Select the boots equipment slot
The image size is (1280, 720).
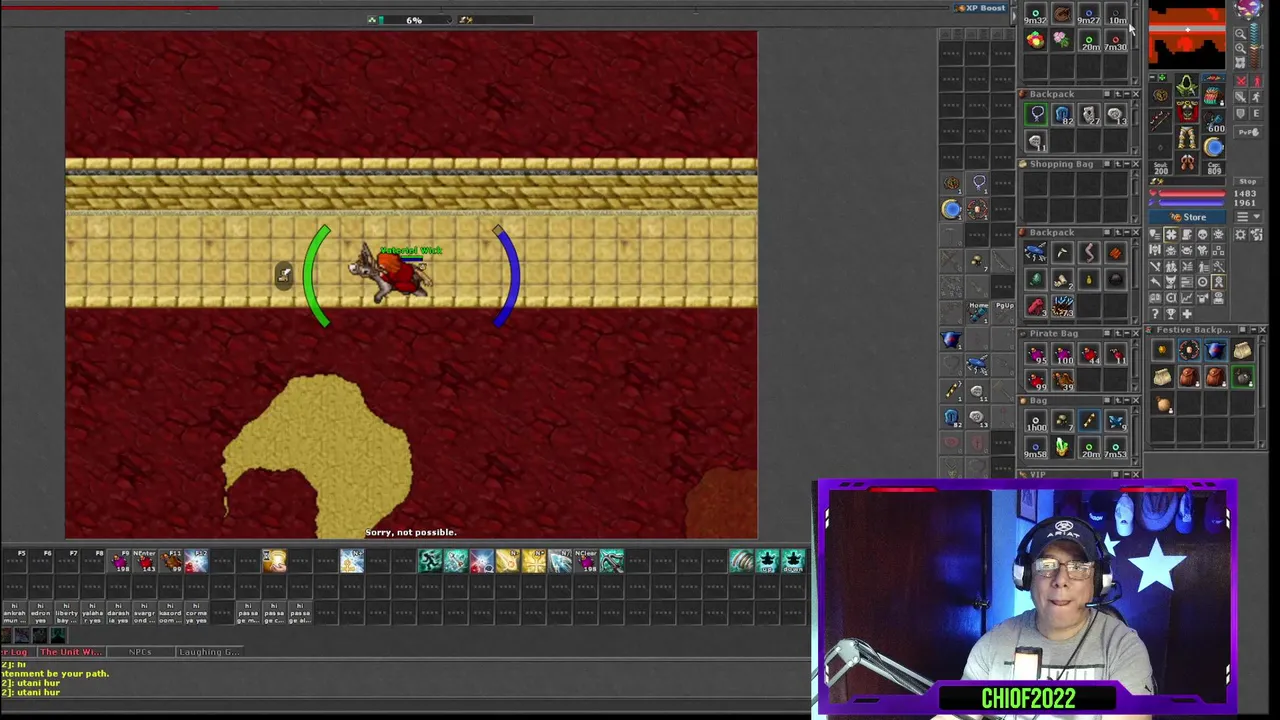[x=1186, y=161]
